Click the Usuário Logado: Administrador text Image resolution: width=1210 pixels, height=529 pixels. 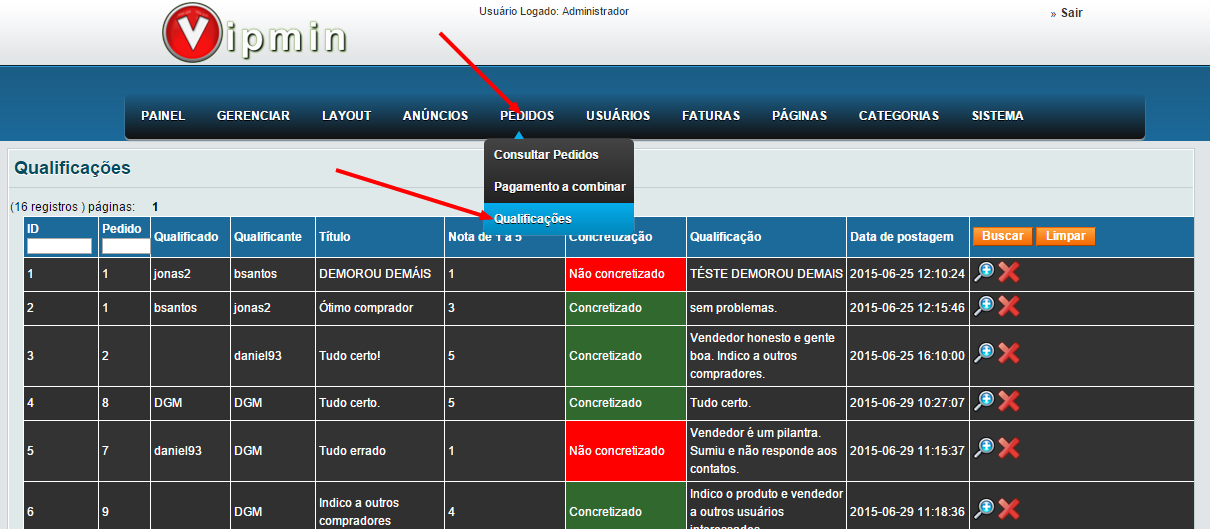554,12
